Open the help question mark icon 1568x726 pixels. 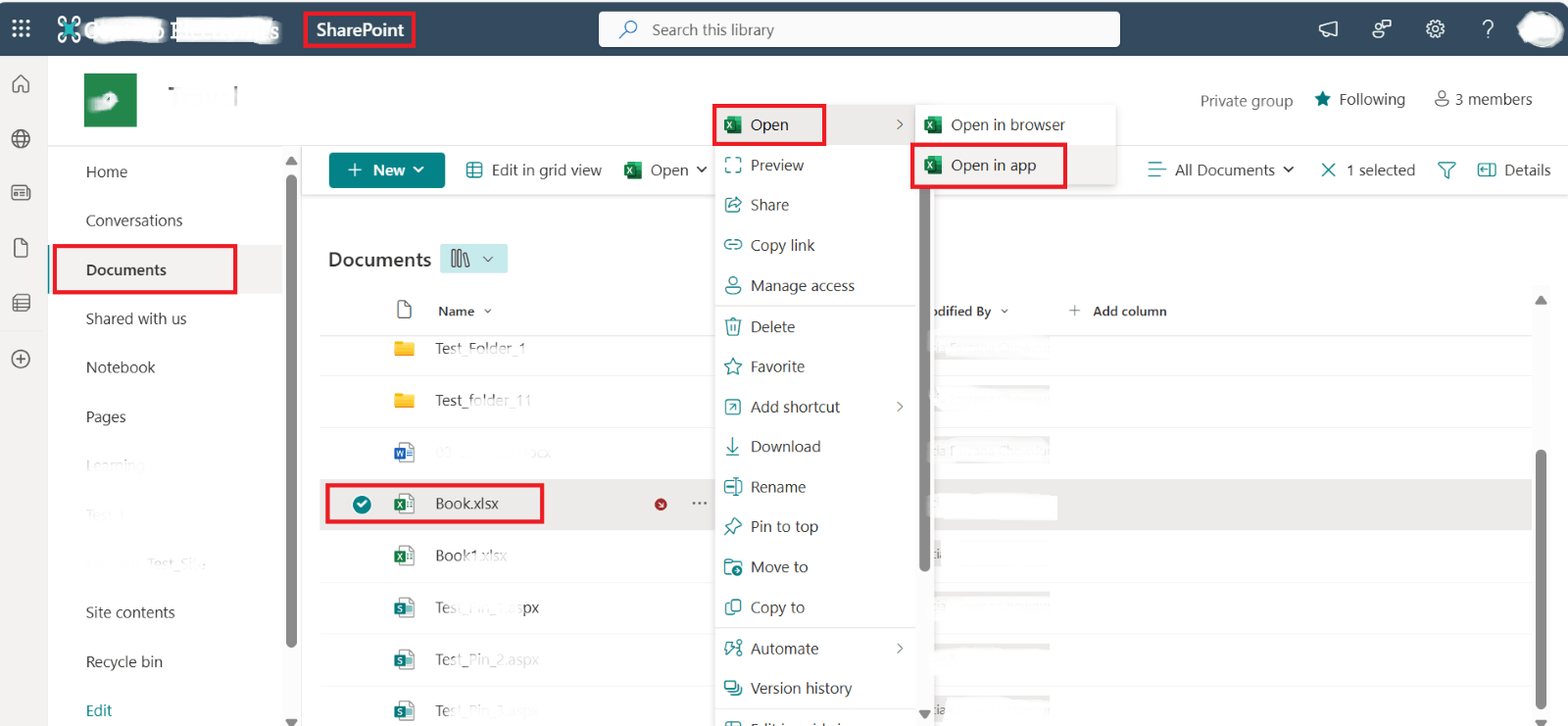pos(1488,29)
